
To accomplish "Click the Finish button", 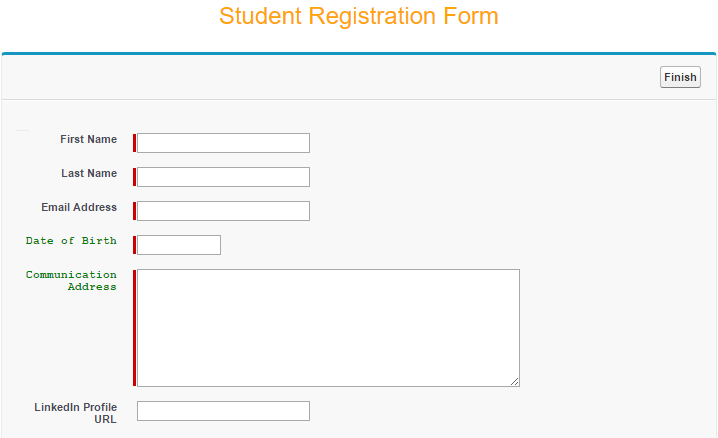I will [680, 77].
